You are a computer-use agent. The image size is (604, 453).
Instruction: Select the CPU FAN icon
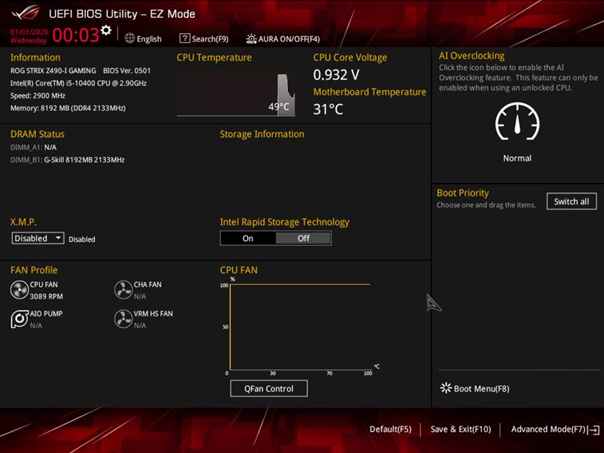point(19,290)
